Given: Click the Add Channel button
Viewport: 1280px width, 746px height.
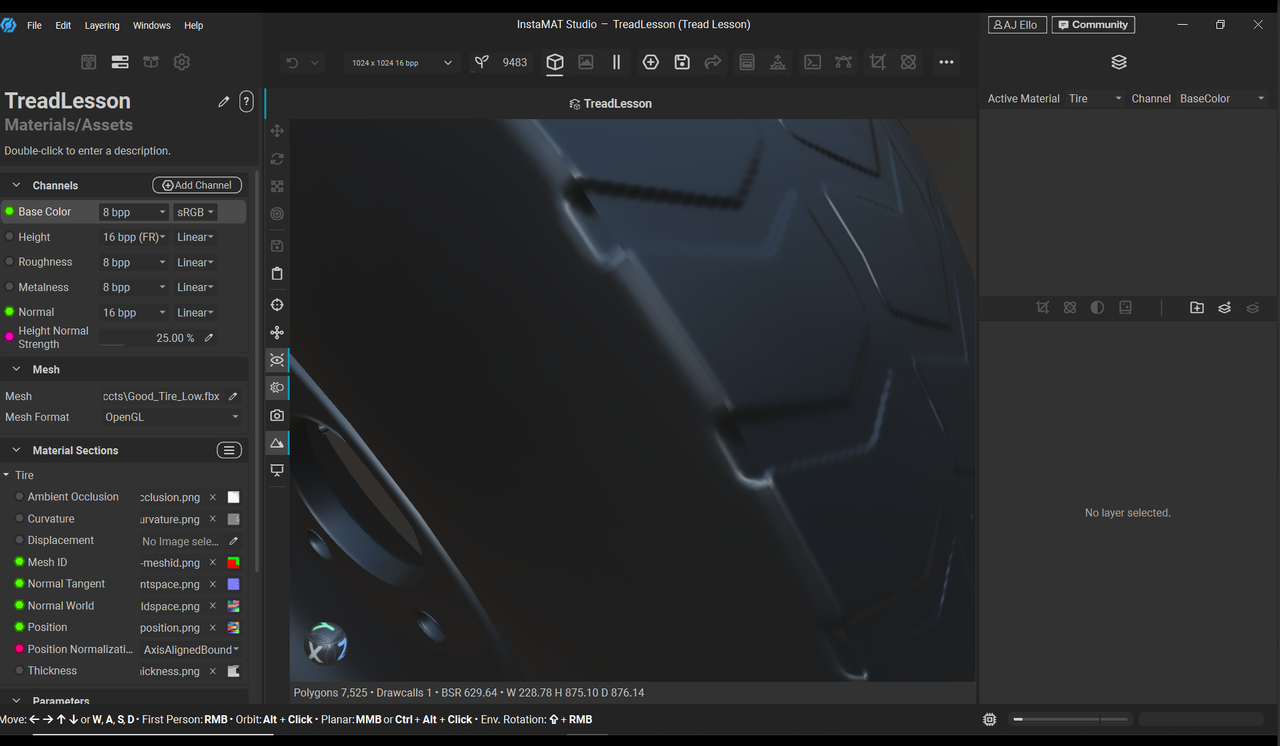Looking at the screenshot, I should [197, 185].
